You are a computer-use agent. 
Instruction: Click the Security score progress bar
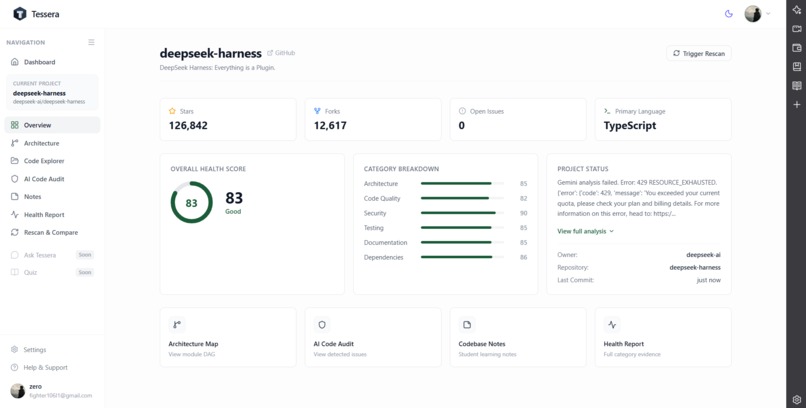pyautogui.click(x=462, y=213)
